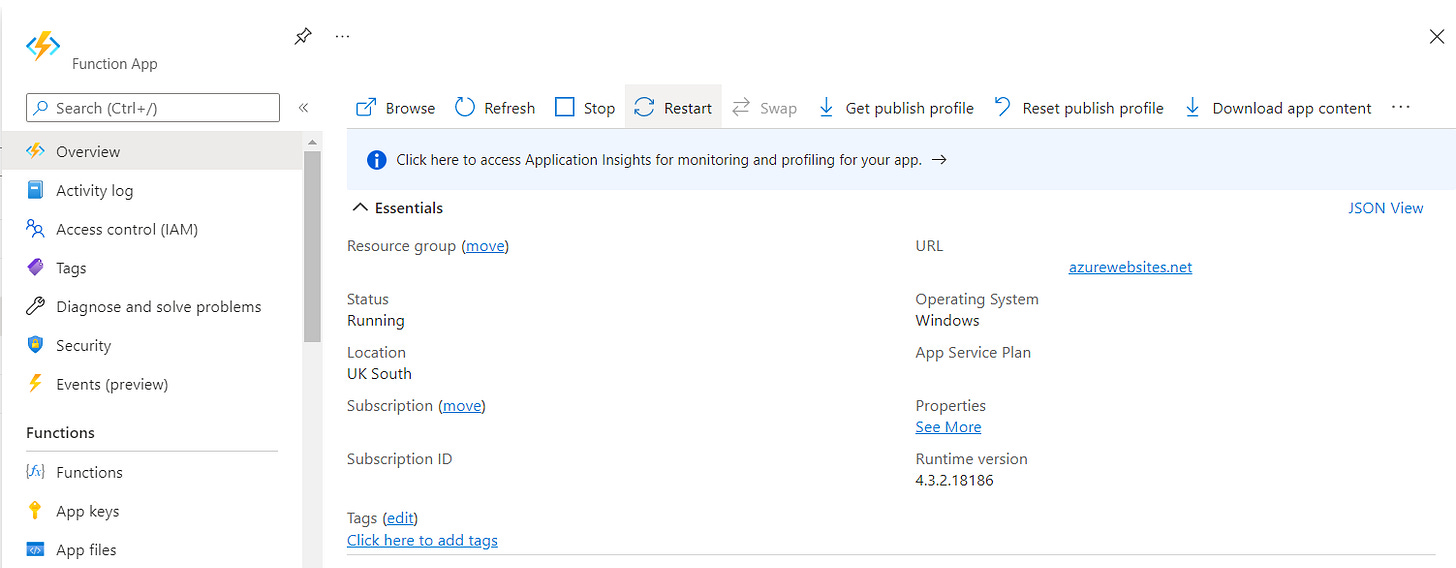Screen dimensions: 1456x568
Task: Click the blue info icon in banner
Action: click(377, 159)
